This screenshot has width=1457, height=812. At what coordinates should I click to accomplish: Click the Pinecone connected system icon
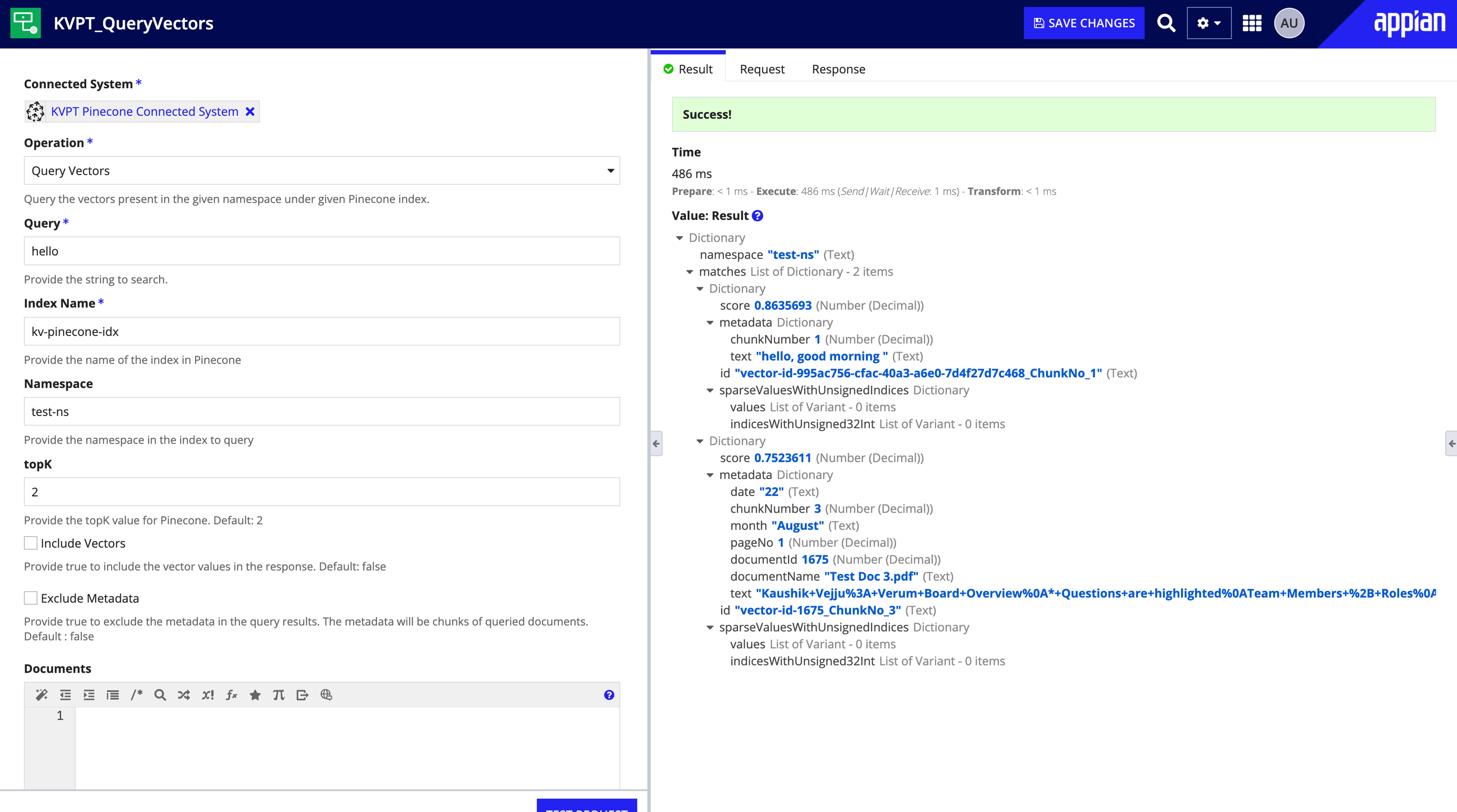coord(35,112)
